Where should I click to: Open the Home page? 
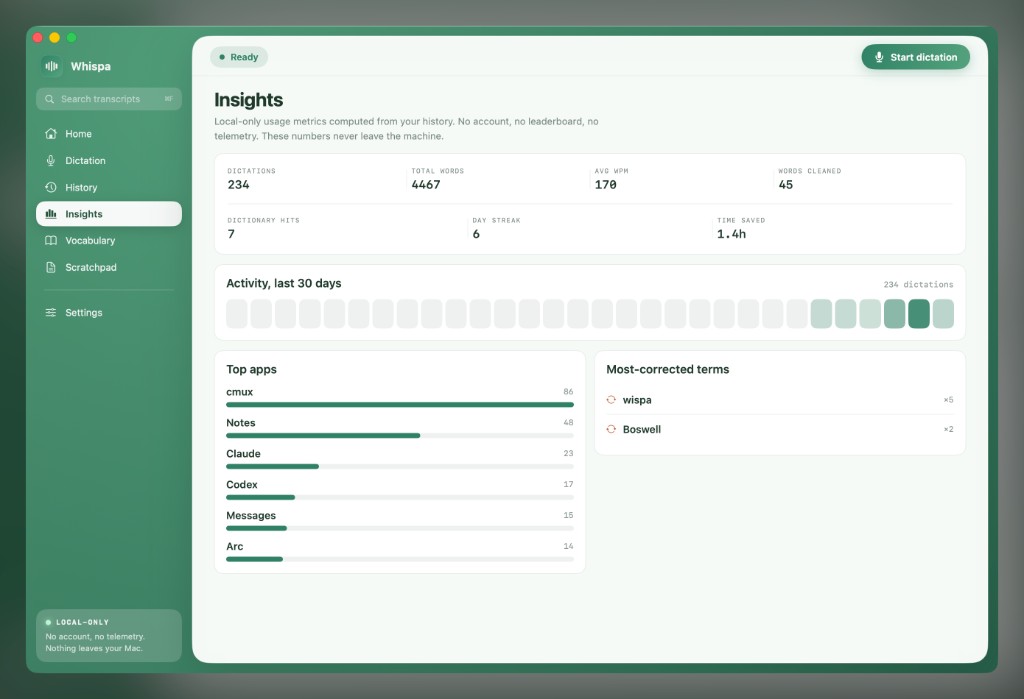109,134
